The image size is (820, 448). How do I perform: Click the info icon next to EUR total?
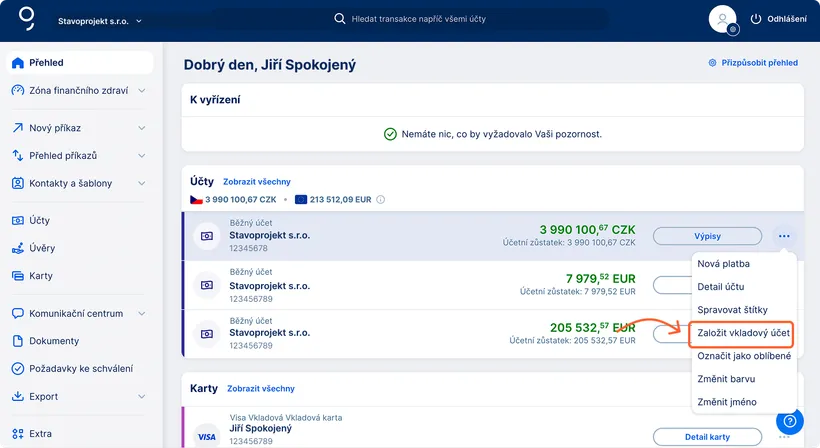[381, 199]
